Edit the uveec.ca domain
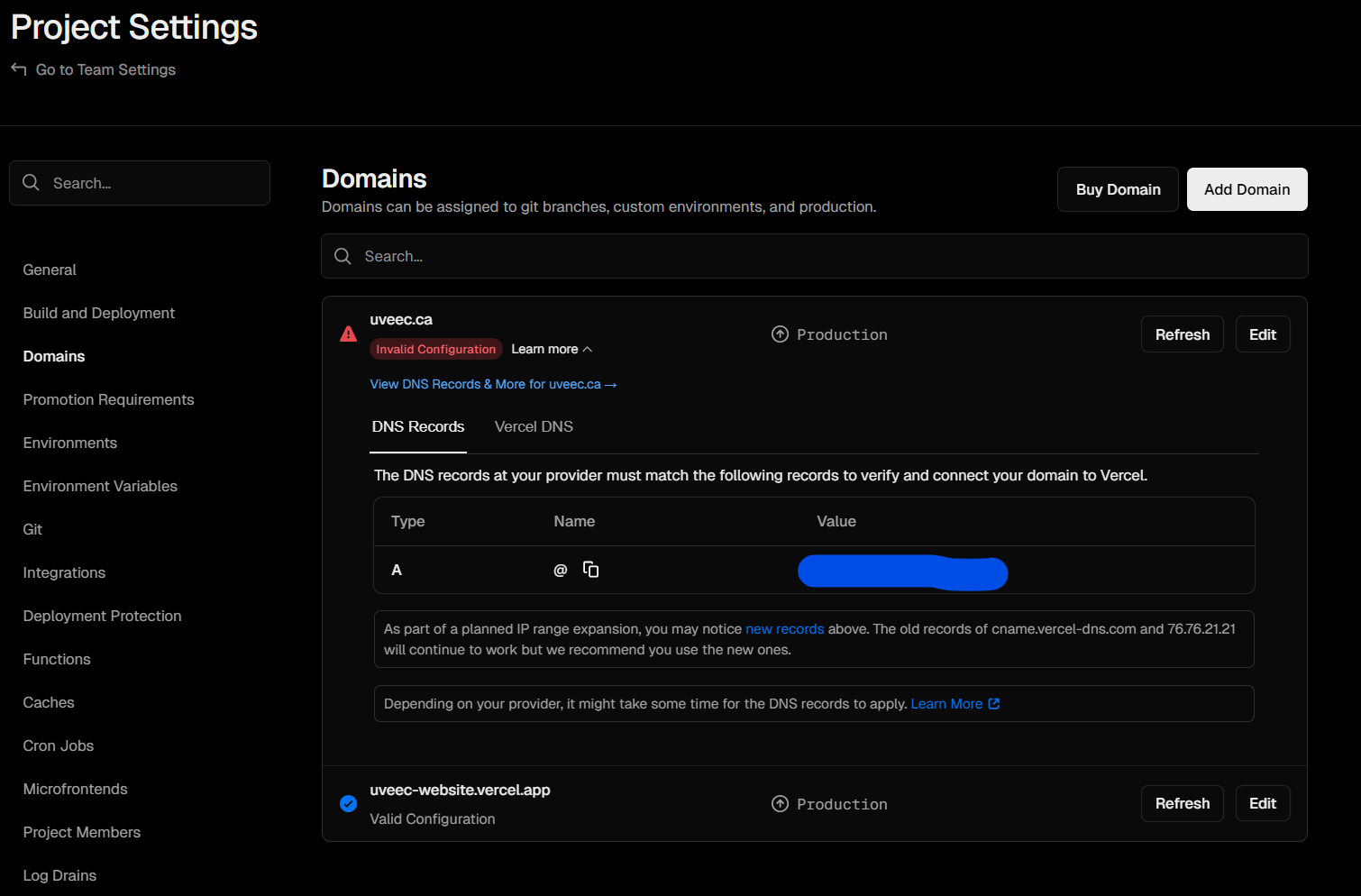1361x896 pixels. [x=1263, y=334]
